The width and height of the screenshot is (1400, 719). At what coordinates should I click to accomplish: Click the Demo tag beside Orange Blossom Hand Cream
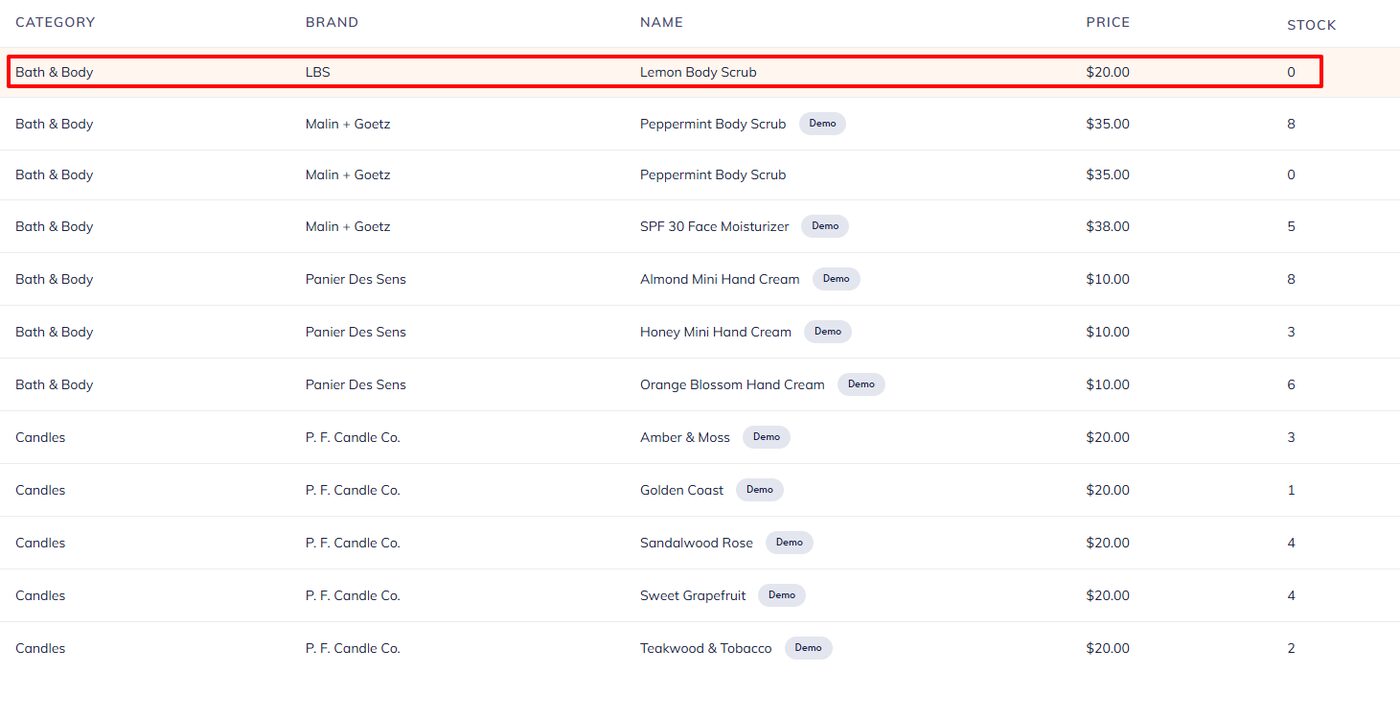pos(860,384)
